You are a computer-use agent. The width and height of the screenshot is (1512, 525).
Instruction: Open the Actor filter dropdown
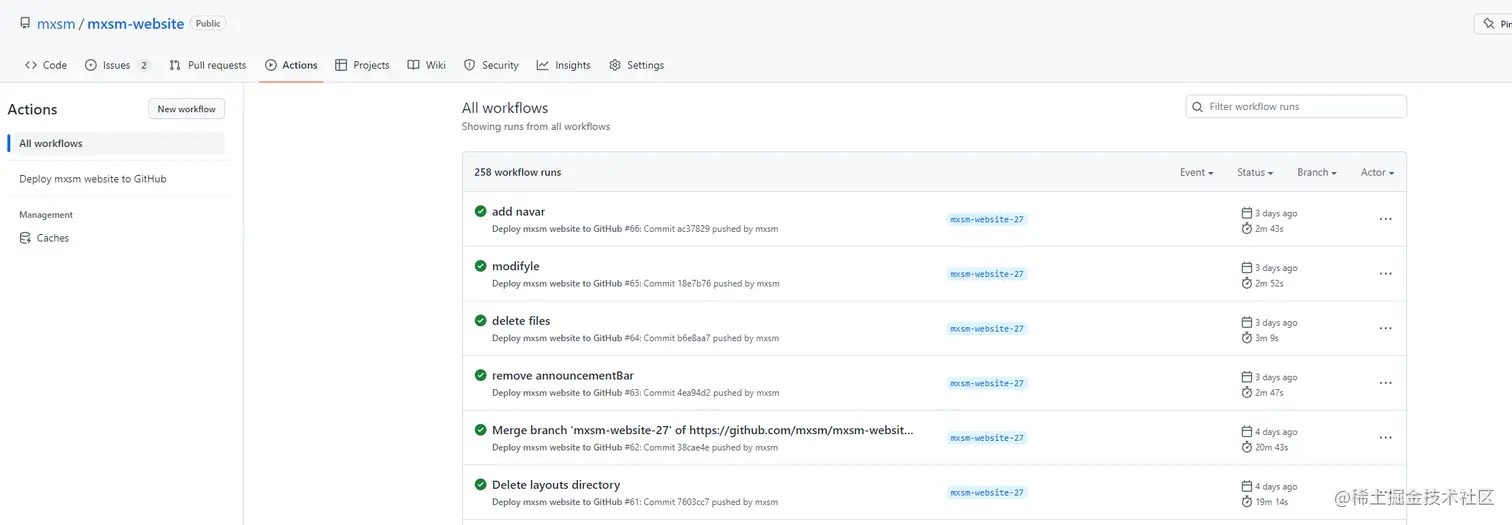1377,172
